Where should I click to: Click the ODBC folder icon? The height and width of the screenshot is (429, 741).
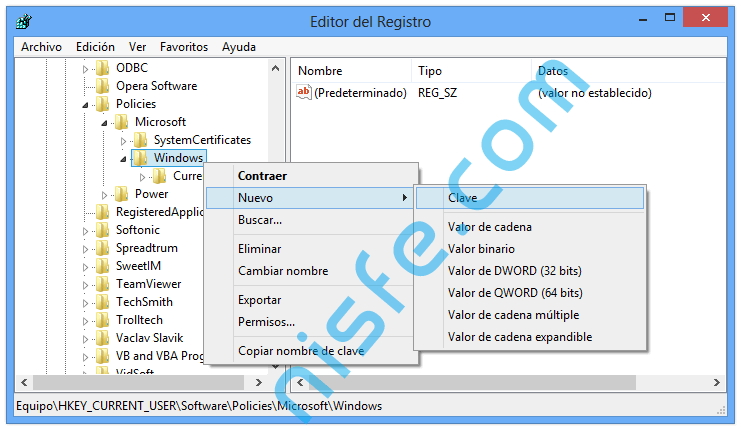tap(103, 68)
